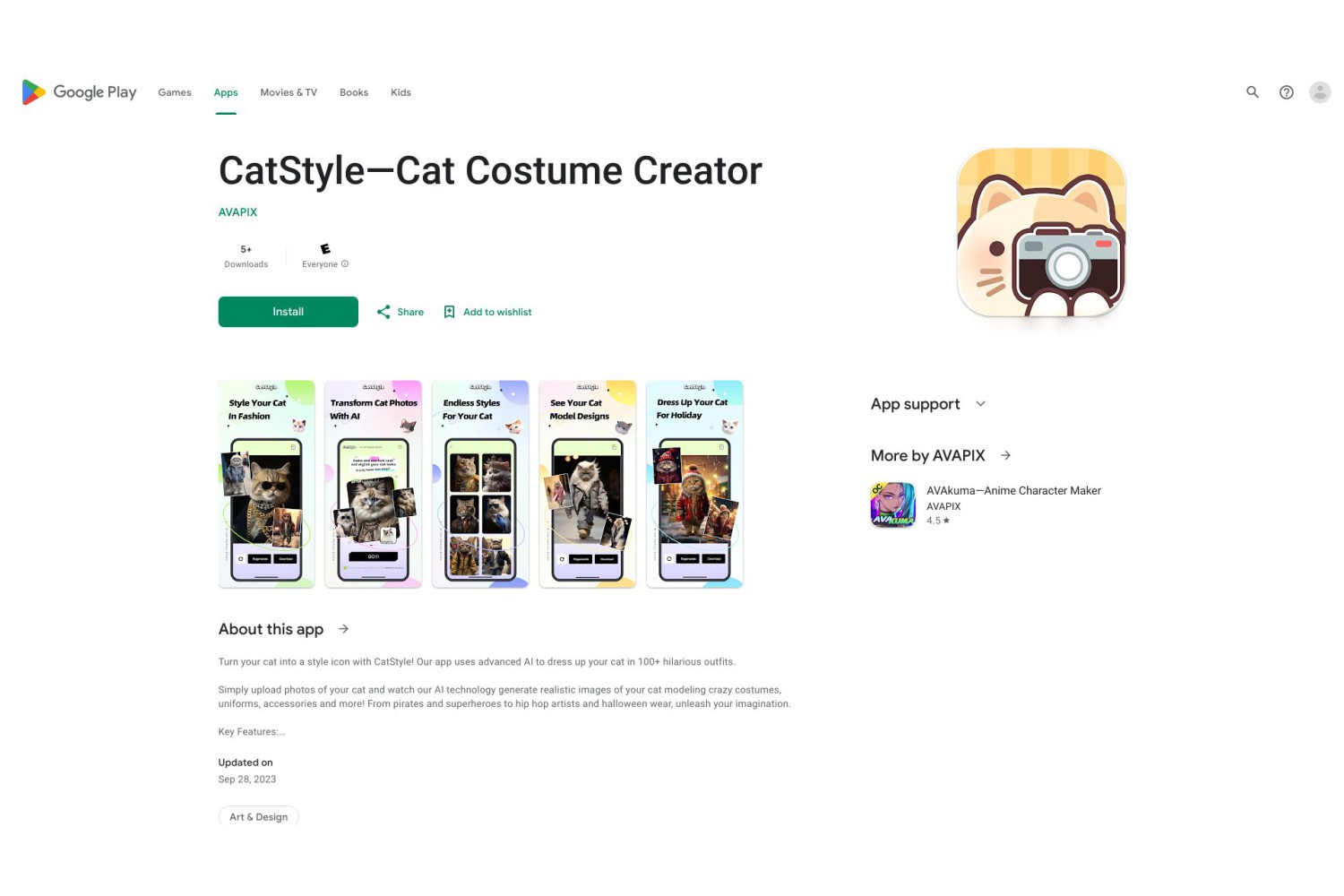Open search with the magnifier icon
This screenshot has height=896, width=1344.
click(1253, 92)
